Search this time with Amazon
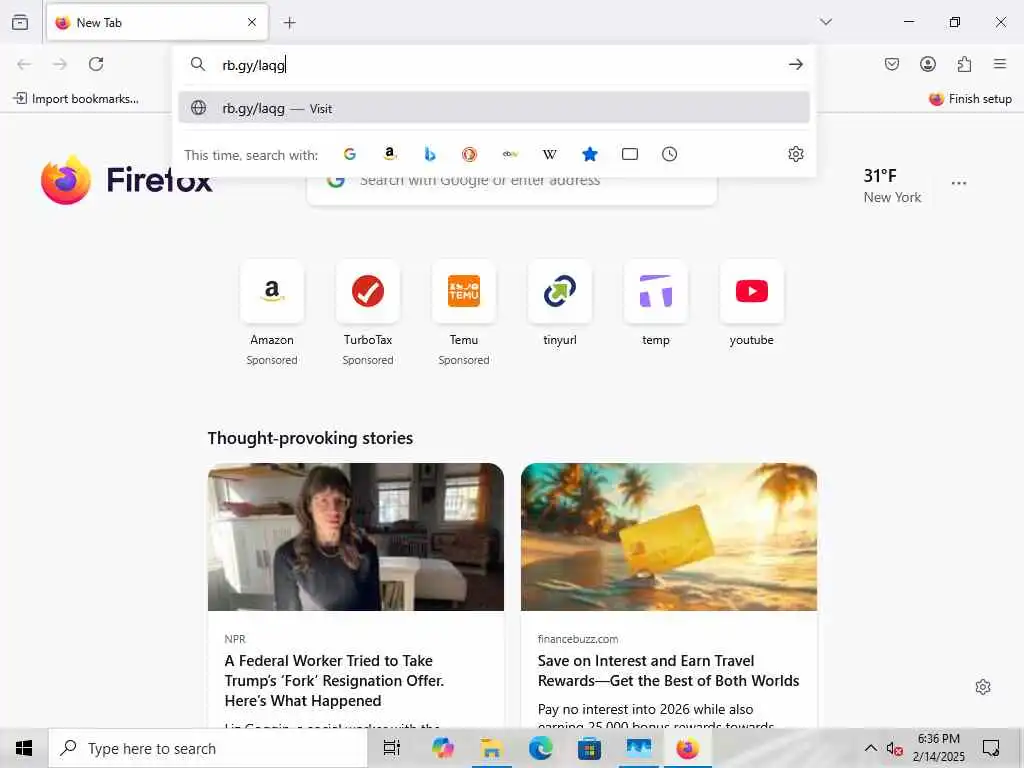 [x=390, y=154]
